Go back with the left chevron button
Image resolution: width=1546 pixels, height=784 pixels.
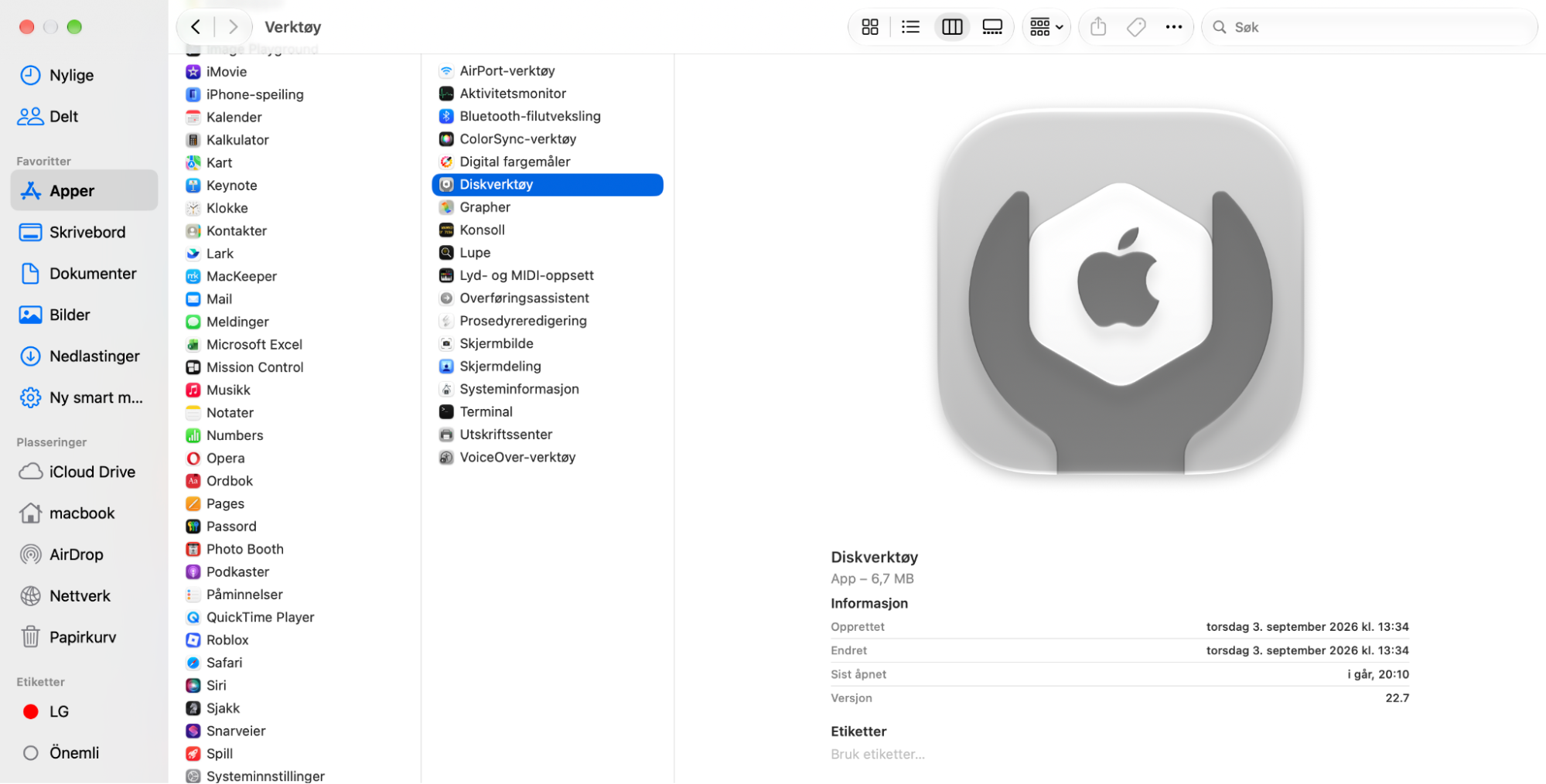[196, 27]
